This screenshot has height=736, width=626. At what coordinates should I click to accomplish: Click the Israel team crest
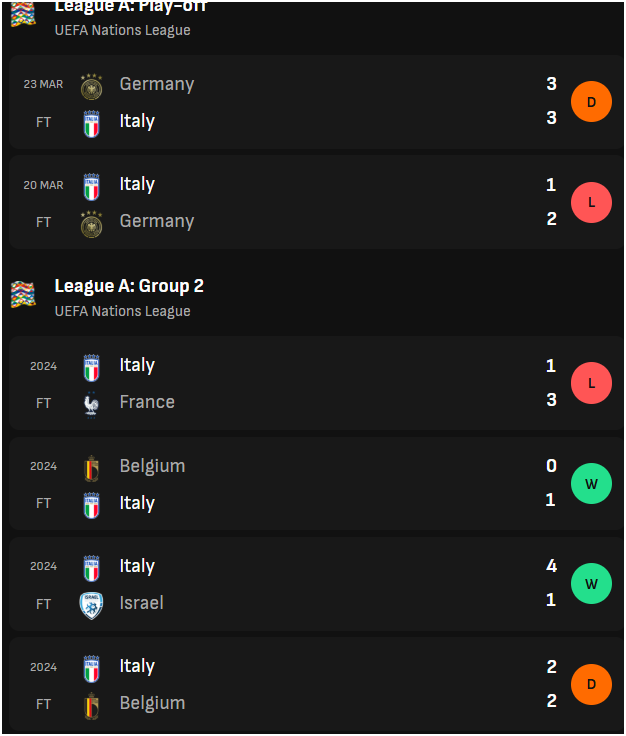point(92,606)
